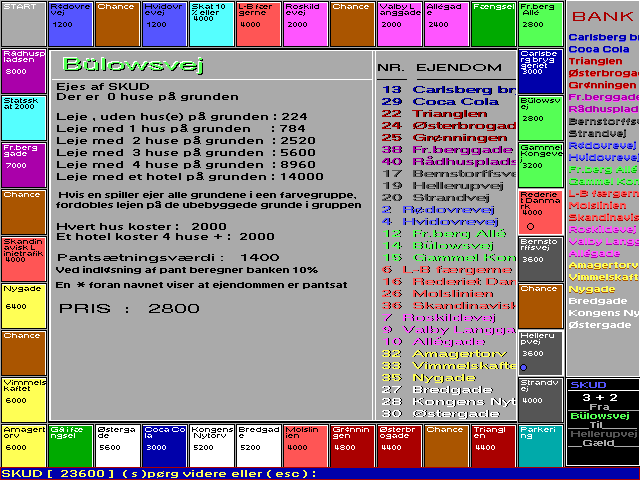Select the Rødovrevej 1200 board square
The height and width of the screenshot is (480, 640).
tap(71, 24)
